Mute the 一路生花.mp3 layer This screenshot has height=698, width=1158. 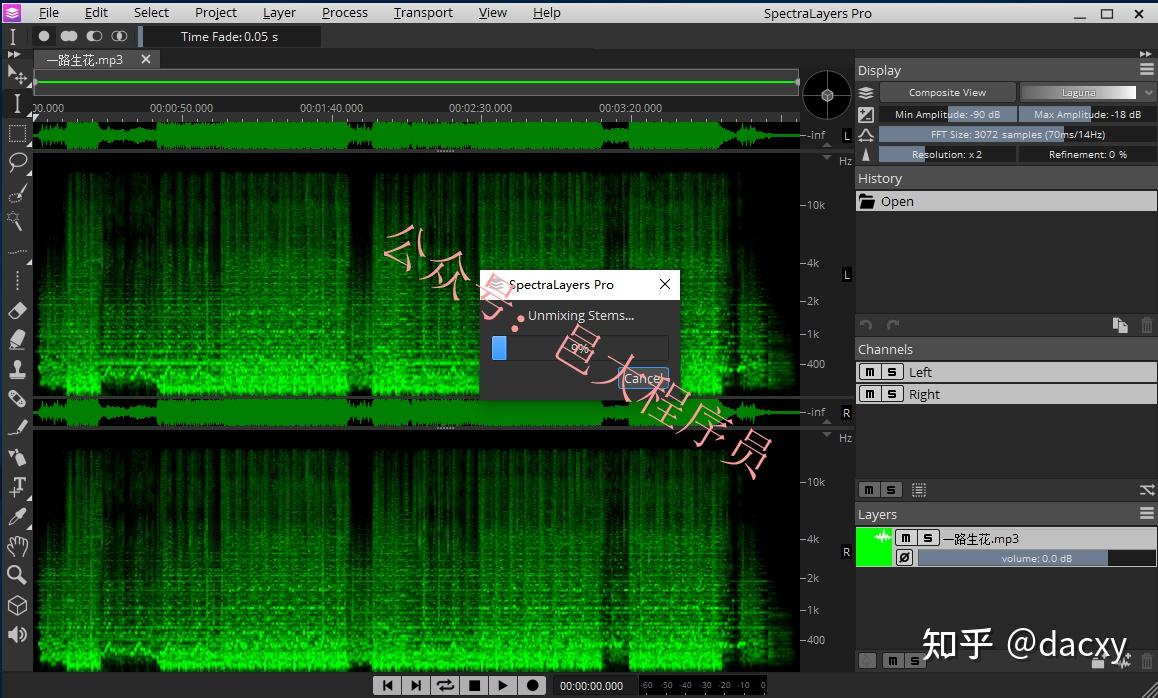(906, 538)
